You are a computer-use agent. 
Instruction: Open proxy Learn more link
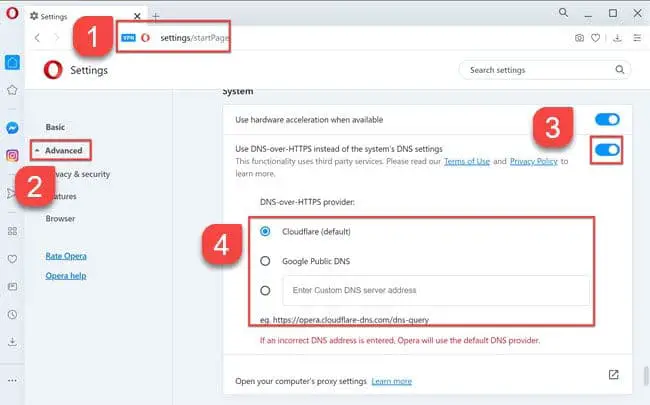tap(392, 381)
